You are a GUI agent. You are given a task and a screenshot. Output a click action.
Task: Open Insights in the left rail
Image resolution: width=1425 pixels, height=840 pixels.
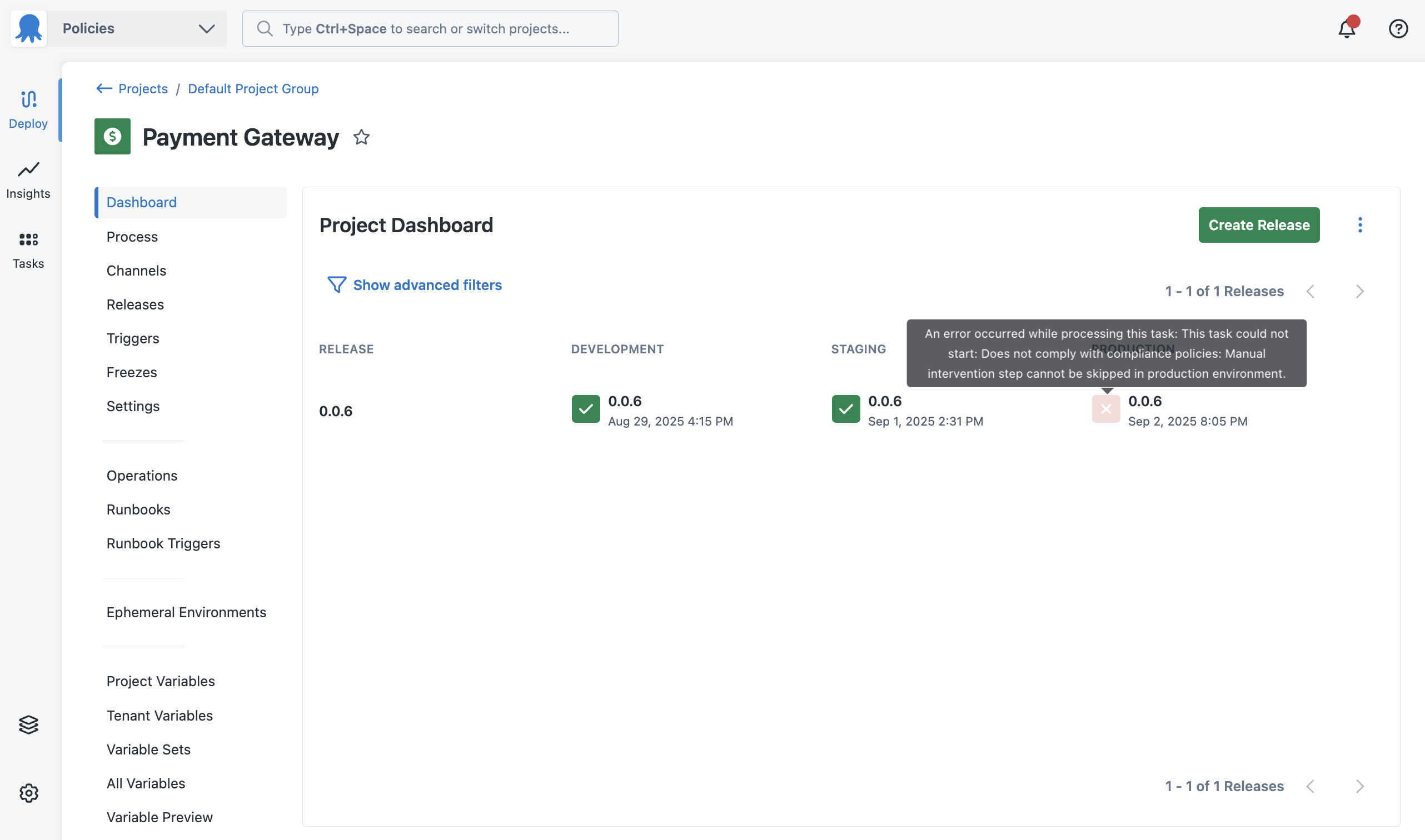pos(28,180)
